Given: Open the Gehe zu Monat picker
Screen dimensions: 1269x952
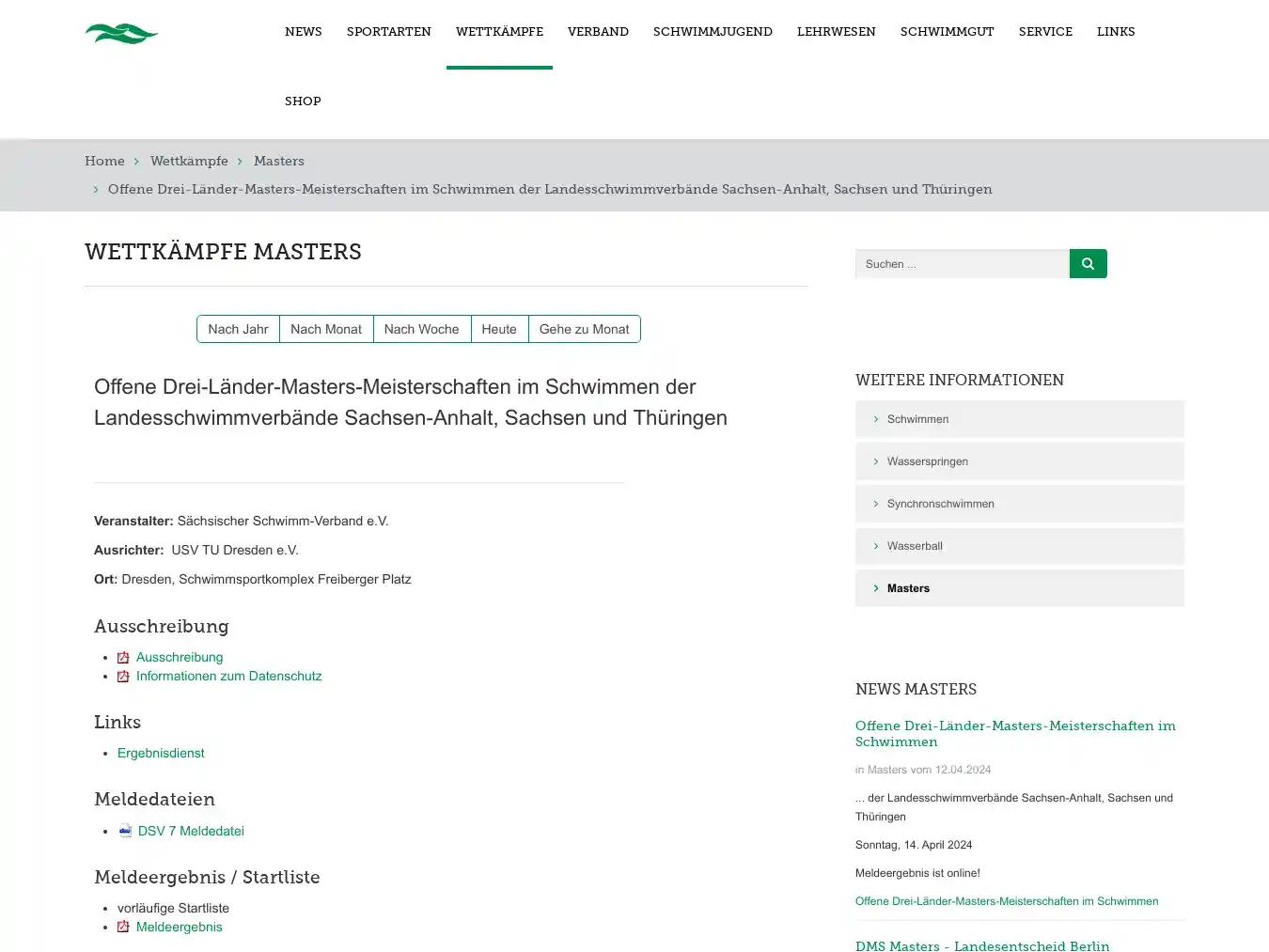Looking at the screenshot, I should [584, 329].
